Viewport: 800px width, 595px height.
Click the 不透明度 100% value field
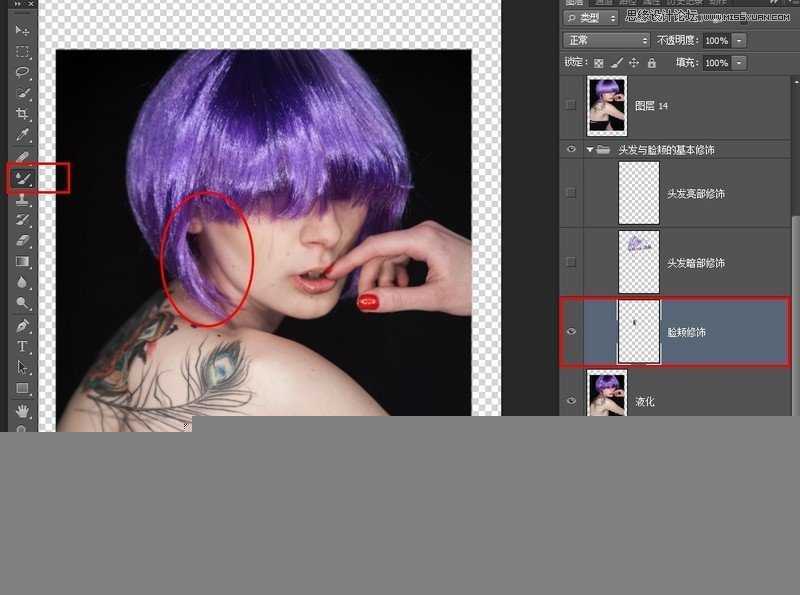716,40
